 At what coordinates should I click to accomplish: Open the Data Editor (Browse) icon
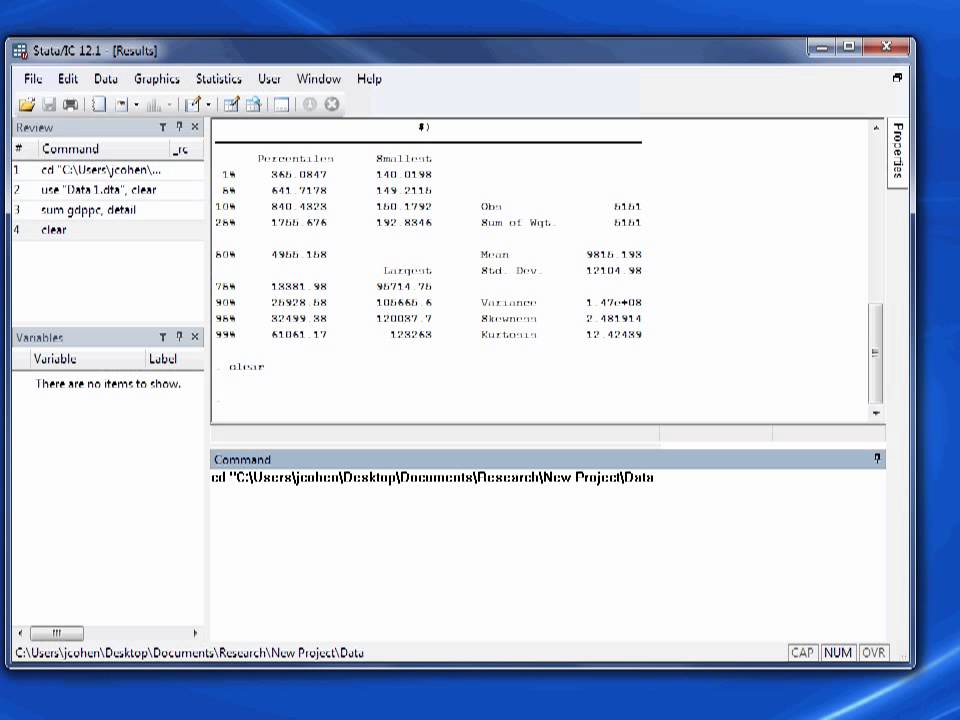253,105
